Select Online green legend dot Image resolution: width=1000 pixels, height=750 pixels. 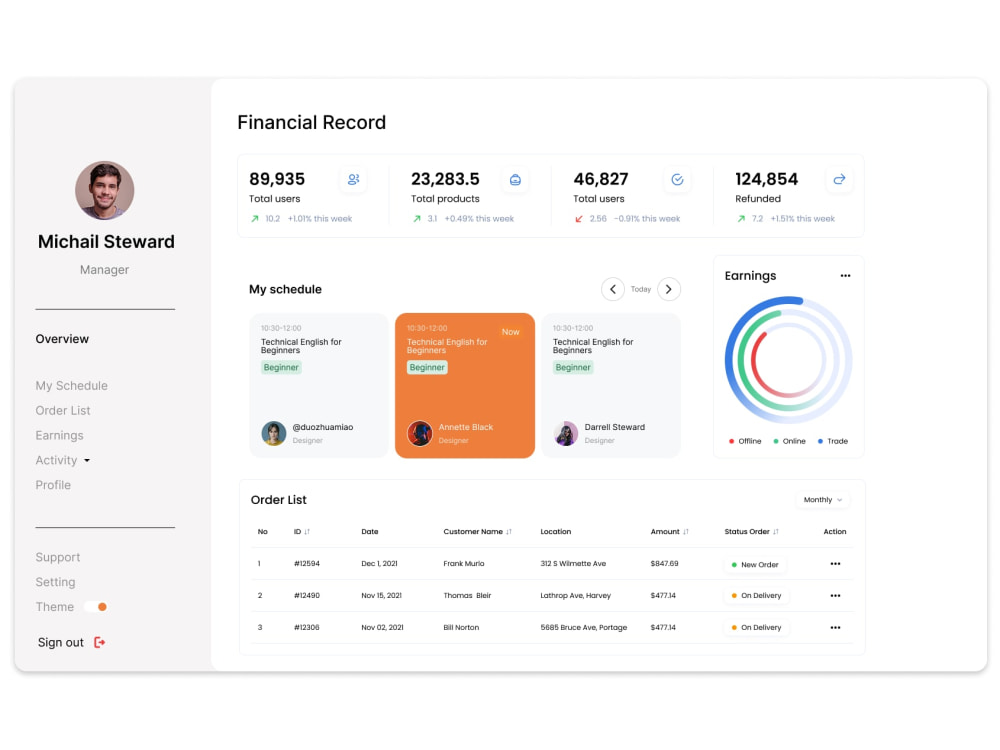pos(776,441)
